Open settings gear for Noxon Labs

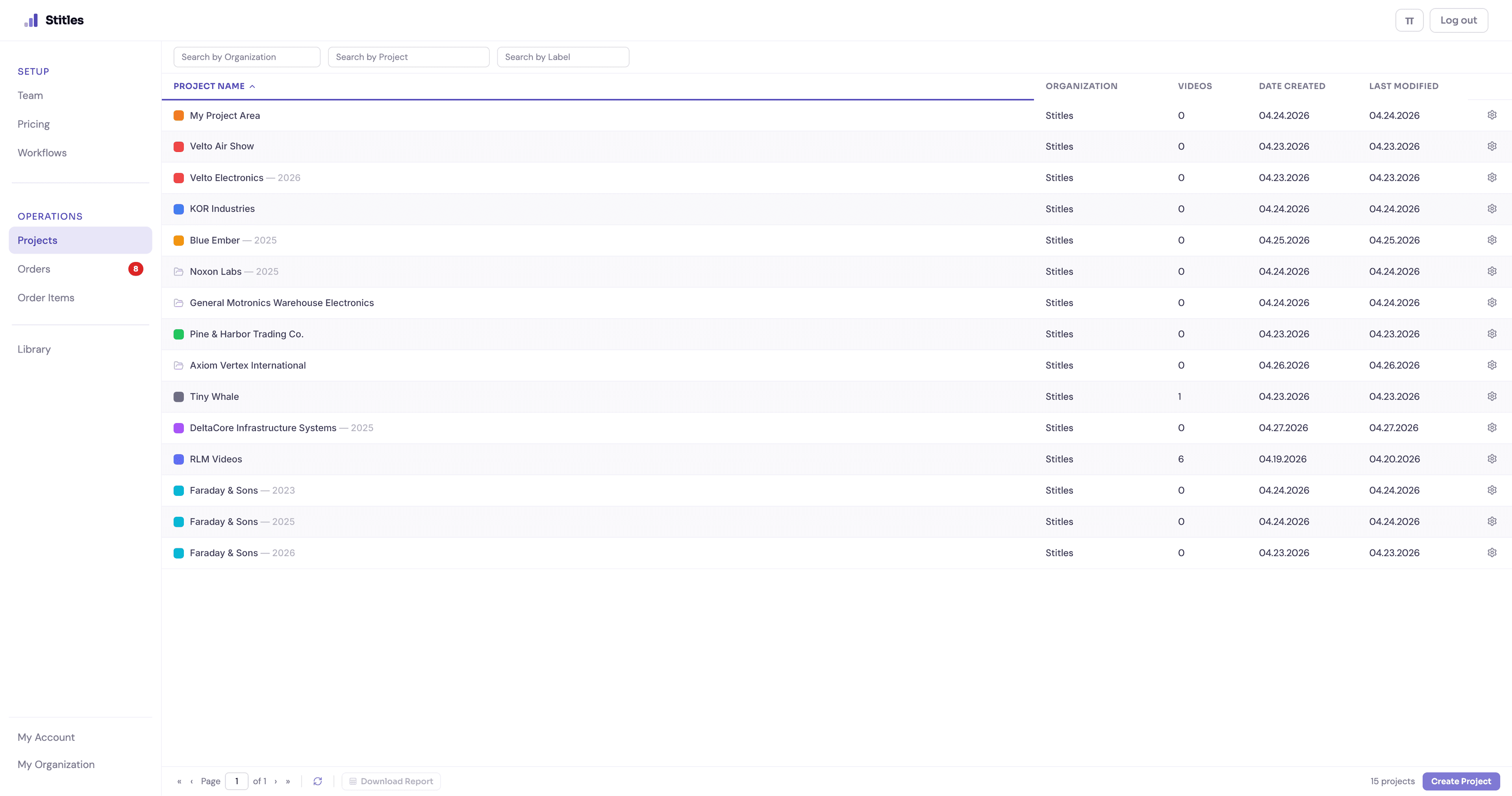1492,271
